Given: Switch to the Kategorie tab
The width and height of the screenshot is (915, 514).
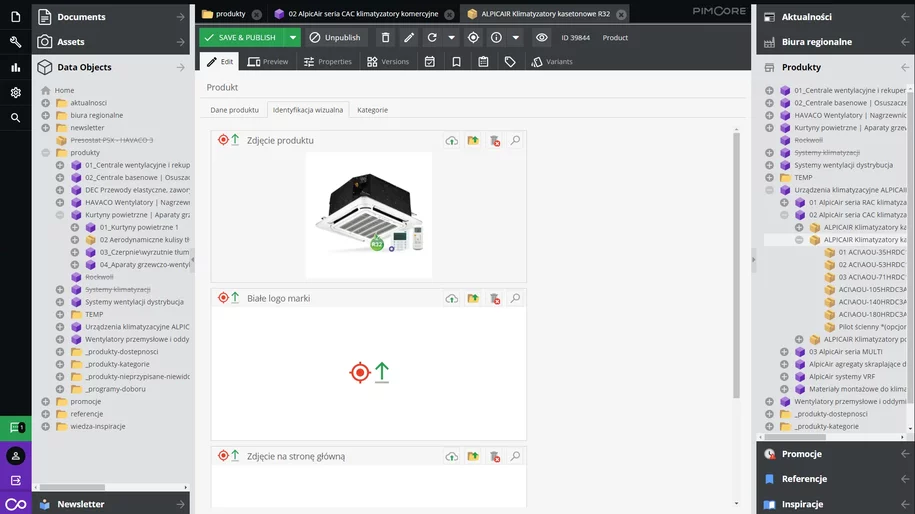Looking at the screenshot, I should (x=372, y=109).
